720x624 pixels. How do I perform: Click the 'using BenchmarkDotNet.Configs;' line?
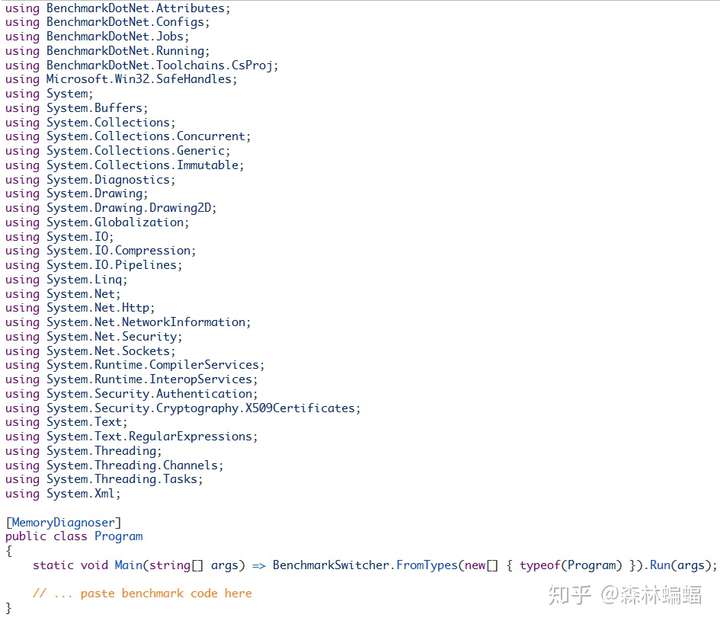coord(107,22)
